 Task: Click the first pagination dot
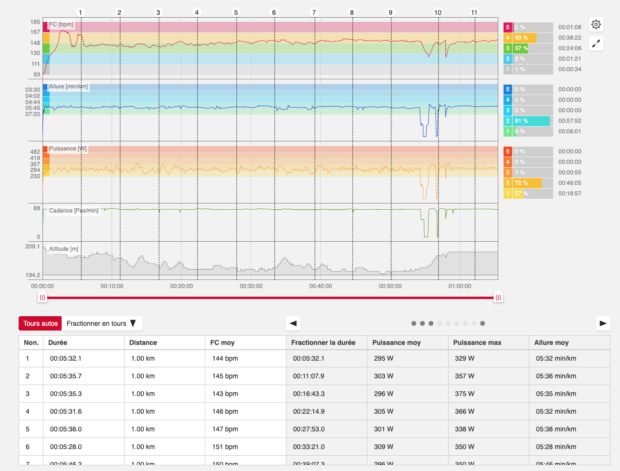tap(414, 323)
